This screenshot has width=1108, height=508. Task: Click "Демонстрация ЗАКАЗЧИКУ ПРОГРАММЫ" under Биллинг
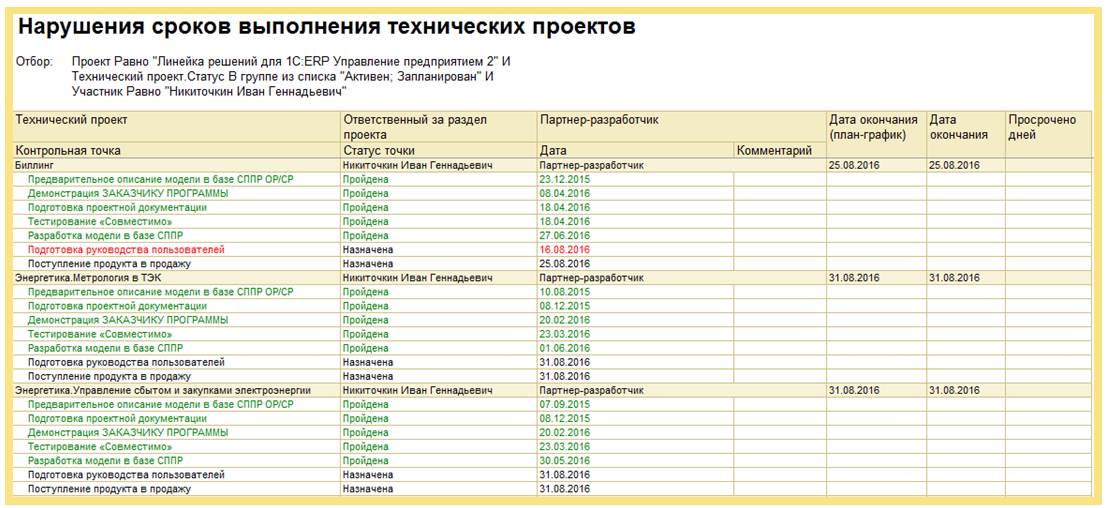coord(128,193)
